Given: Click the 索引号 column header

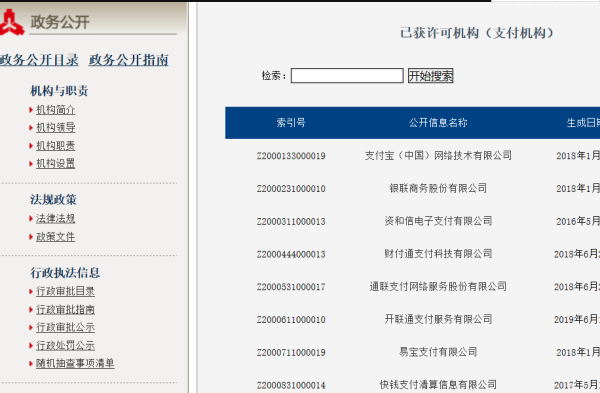Looking at the screenshot, I should coord(291,123).
